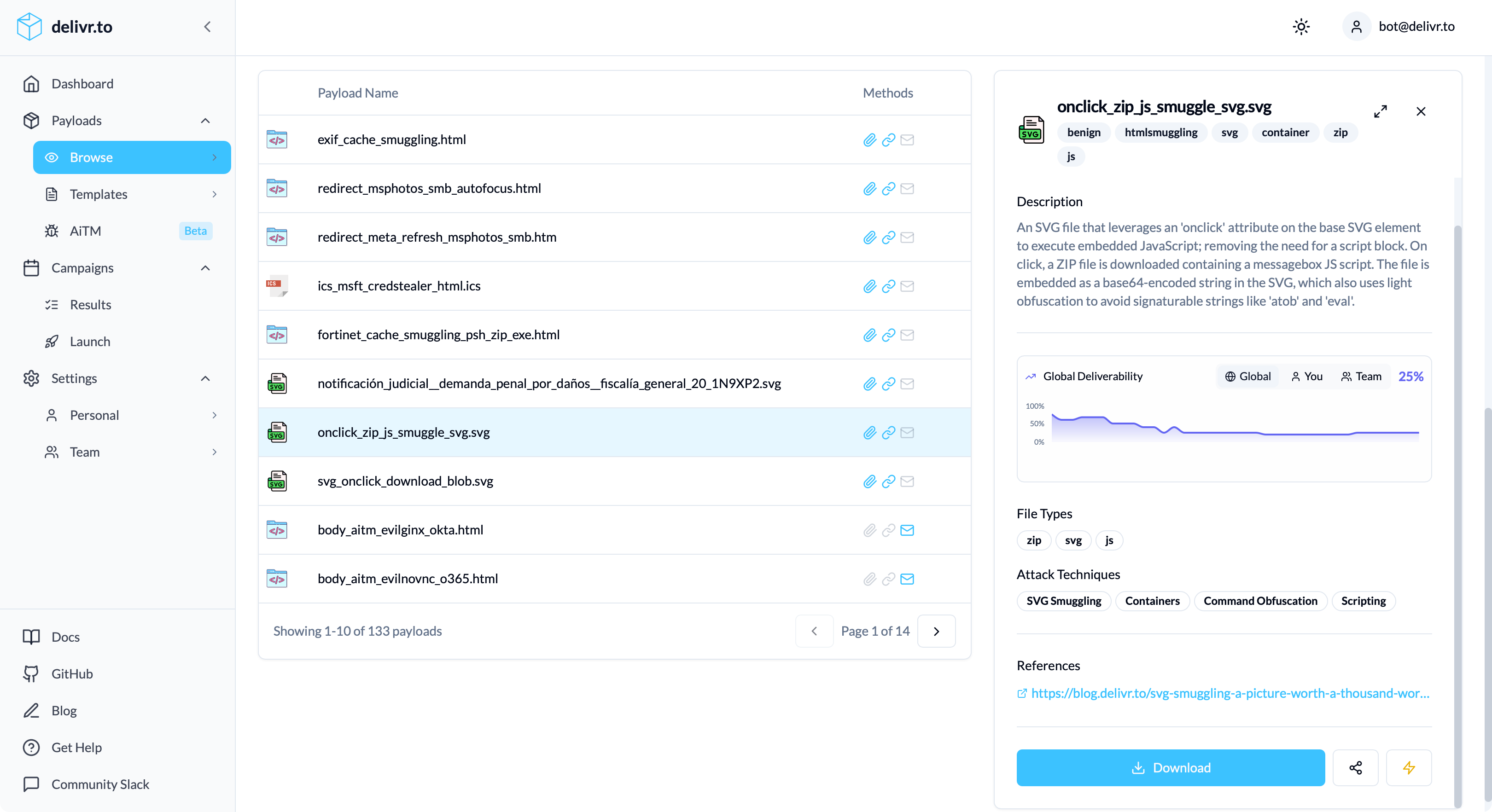The height and width of the screenshot is (812, 1492).
Task: Download the onclick_zip_js_smuggle_svg payload
Action: [x=1170, y=767]
